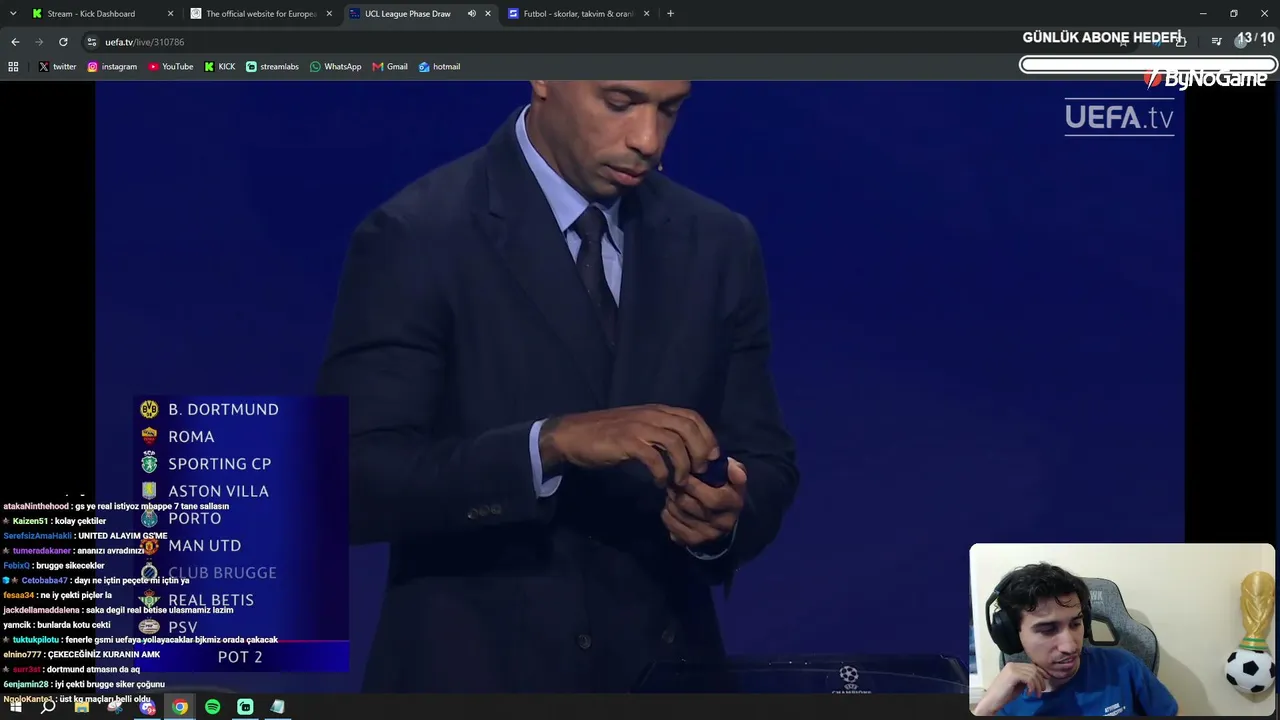Open Spotify from the taskbar
The image size is (1280, 720).
point(213,707)
